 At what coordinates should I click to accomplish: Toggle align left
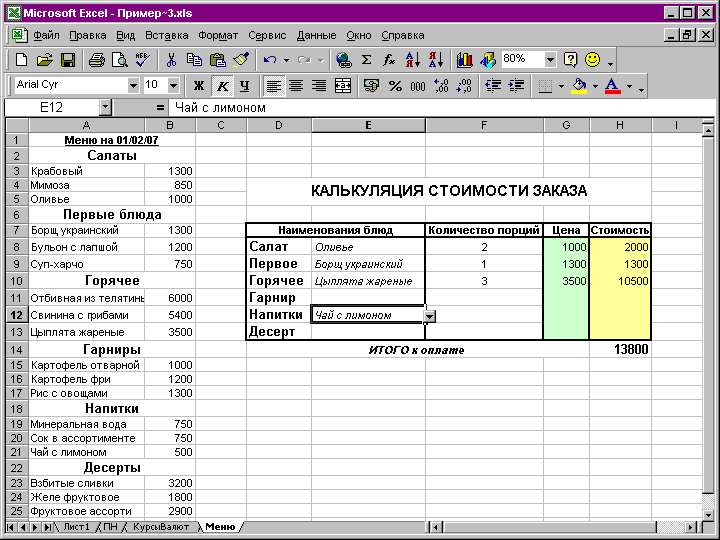point(274,85)
